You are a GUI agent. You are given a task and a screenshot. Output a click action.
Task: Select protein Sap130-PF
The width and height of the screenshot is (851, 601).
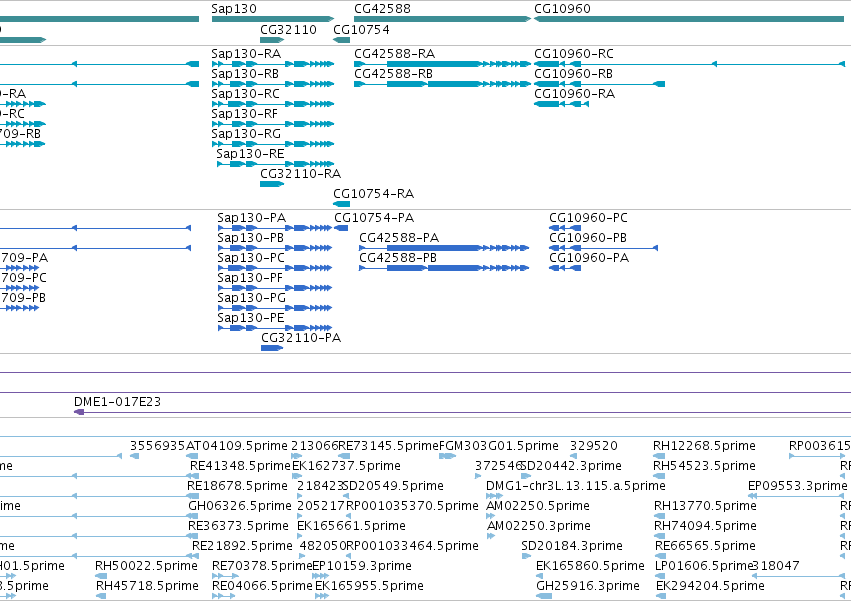(275, 288)
